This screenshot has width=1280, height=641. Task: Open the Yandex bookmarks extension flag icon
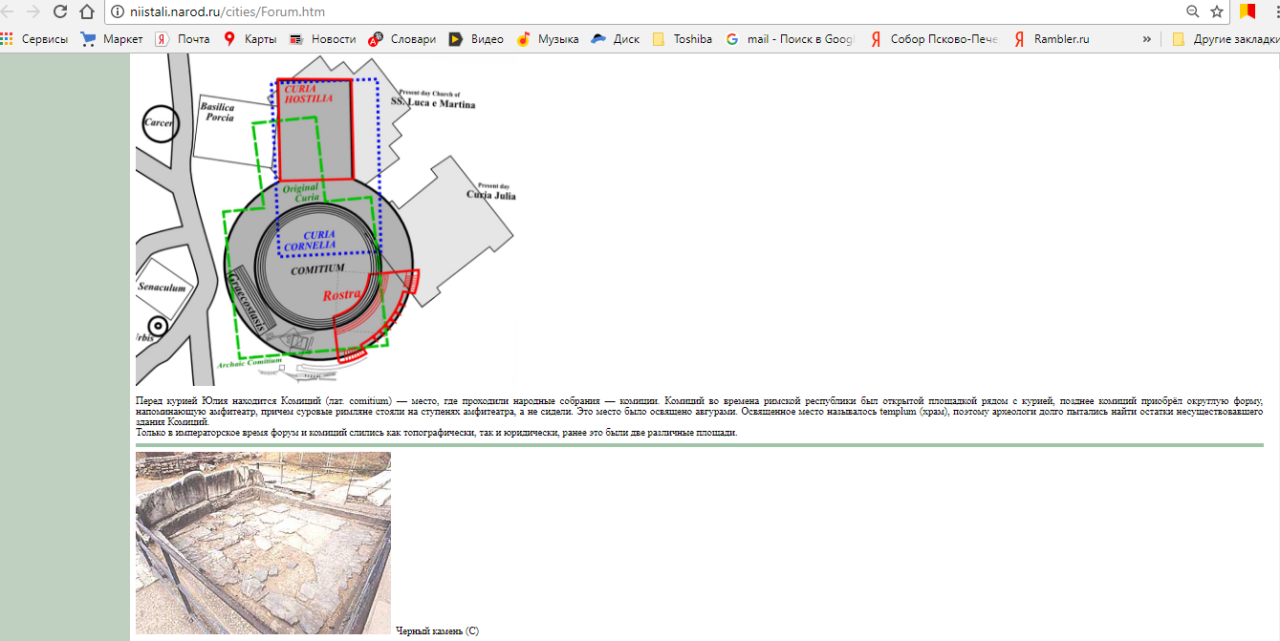click(x=1248, y=12)
